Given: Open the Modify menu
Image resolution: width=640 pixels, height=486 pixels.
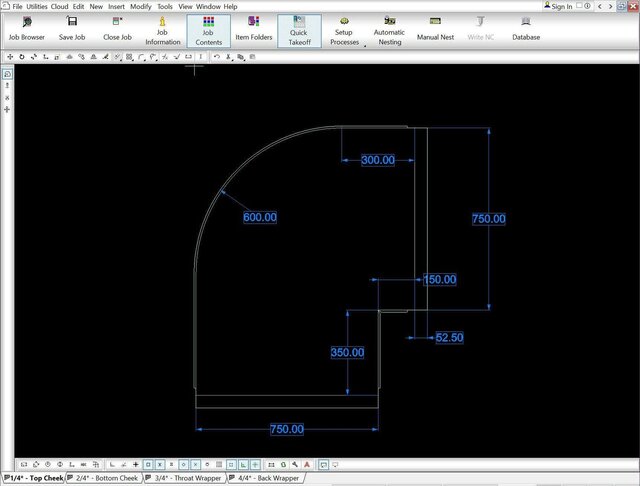Looking at the screenshot, I should coord(140,7).
